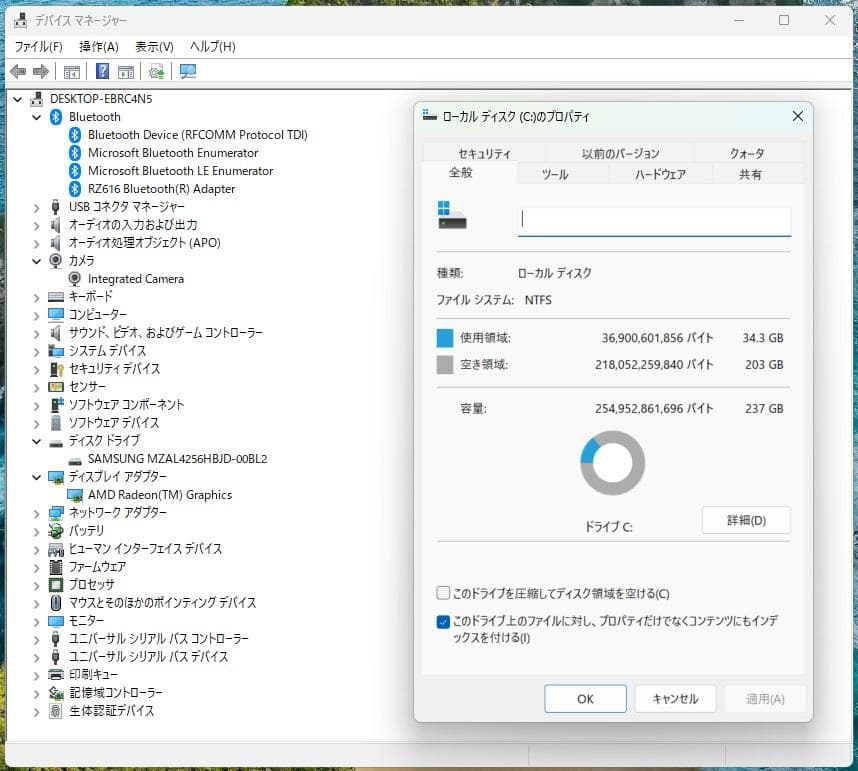Screen dimensions: 858x771
Task: Open the 操作 menu
Action: click(98, 46)
